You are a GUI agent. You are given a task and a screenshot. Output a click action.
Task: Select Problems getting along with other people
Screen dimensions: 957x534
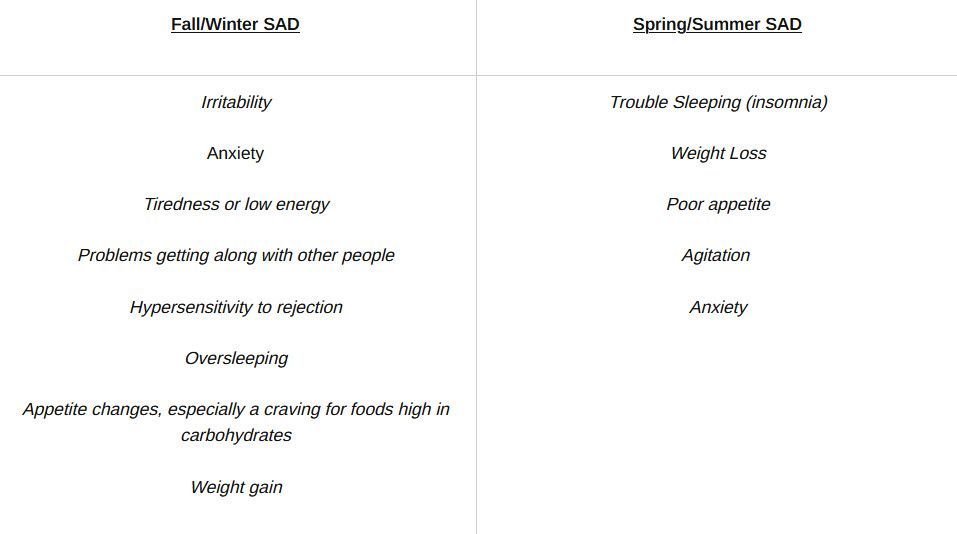[236, 255]
